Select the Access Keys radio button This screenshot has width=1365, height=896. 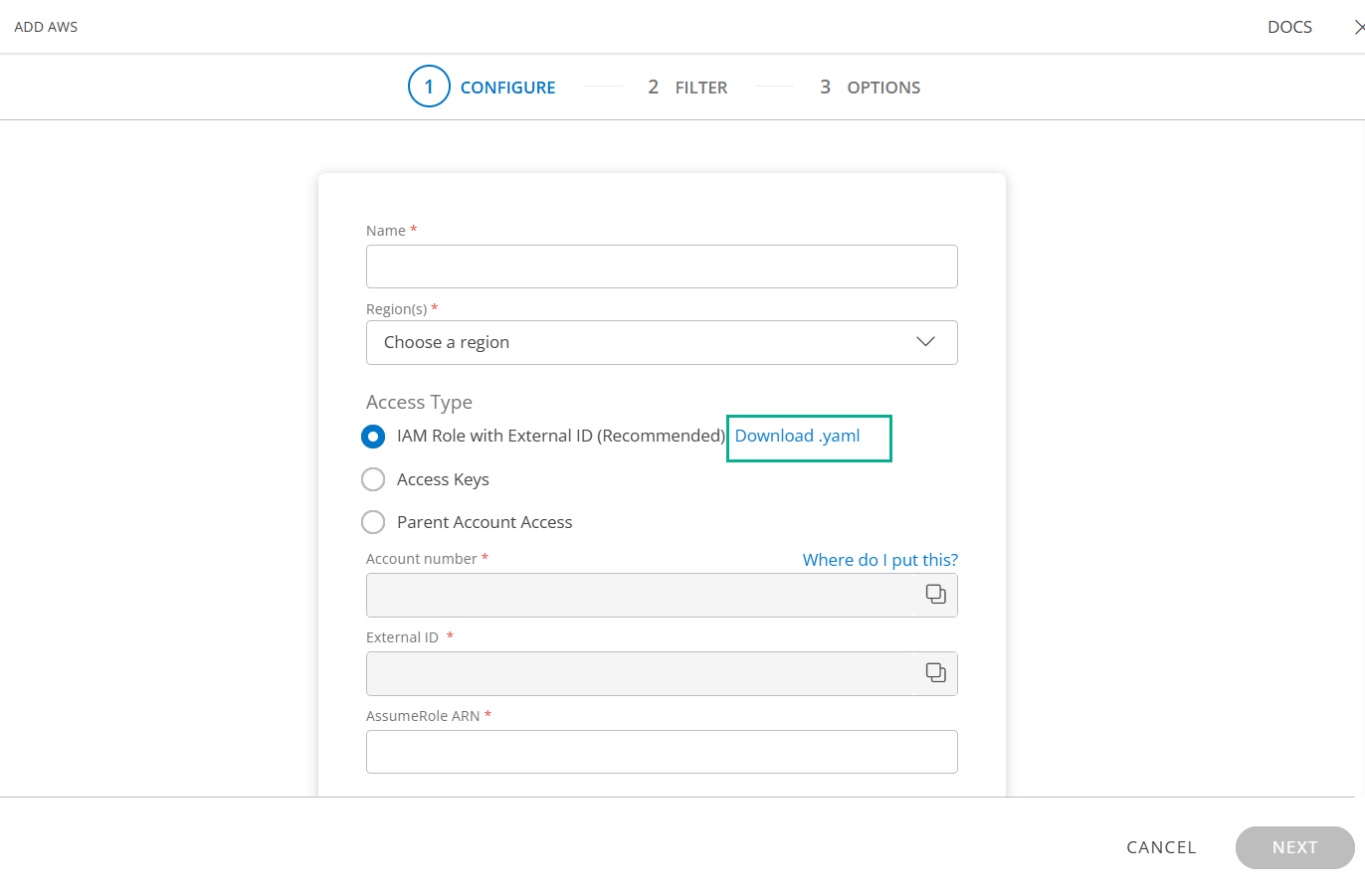pyautogui.click(x=373, y=479)
